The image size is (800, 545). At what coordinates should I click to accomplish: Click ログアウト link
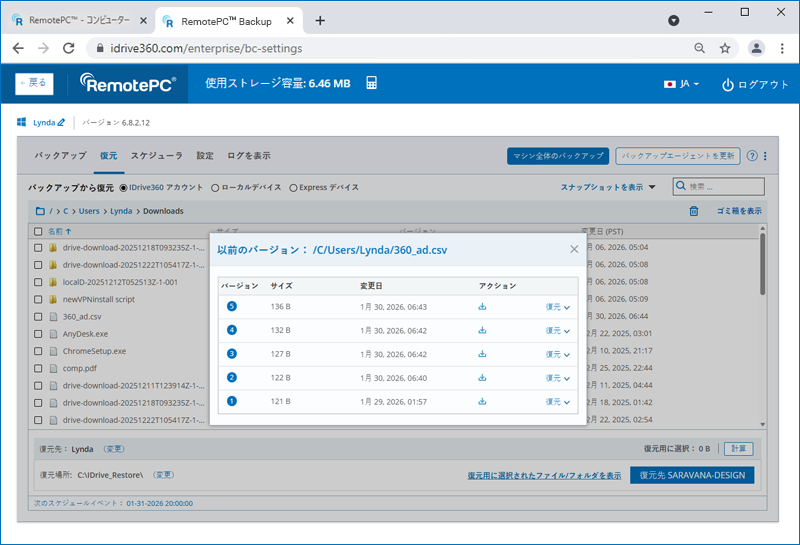[756, 85]
